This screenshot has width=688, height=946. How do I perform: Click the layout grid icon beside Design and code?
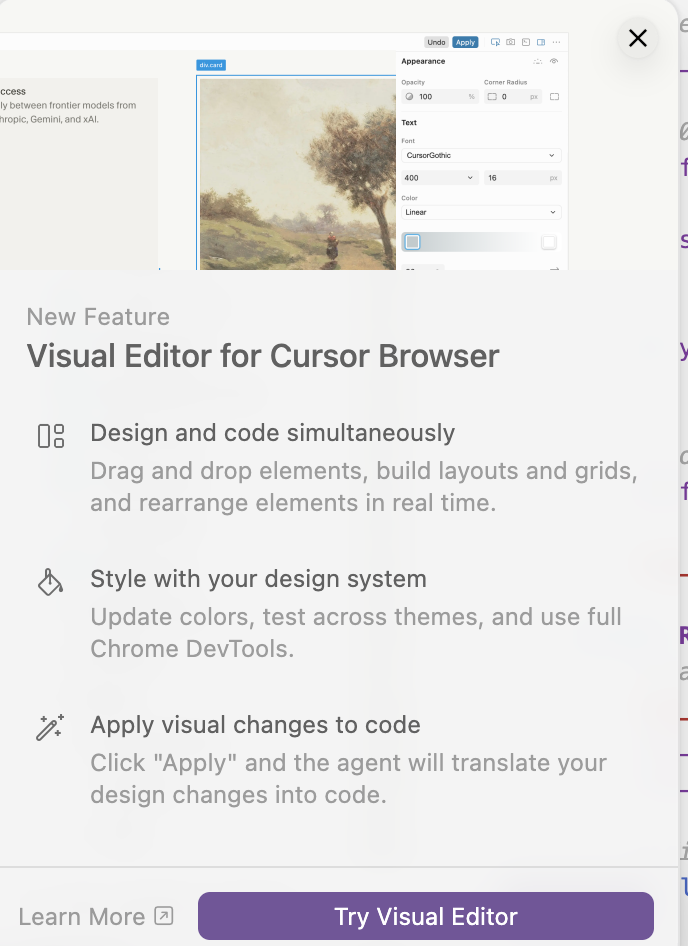[x=50, y=436]
